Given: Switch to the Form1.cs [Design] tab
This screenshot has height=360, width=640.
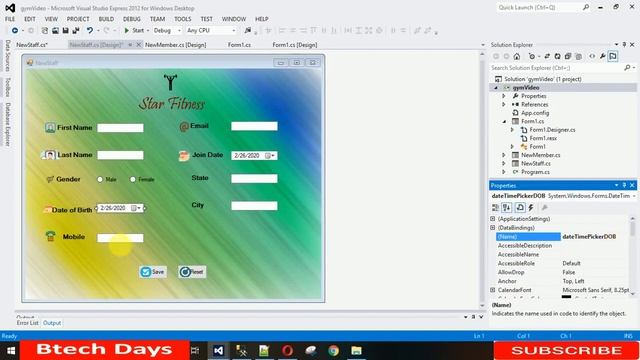Looking at the screenshot, I should coord(295,45).
